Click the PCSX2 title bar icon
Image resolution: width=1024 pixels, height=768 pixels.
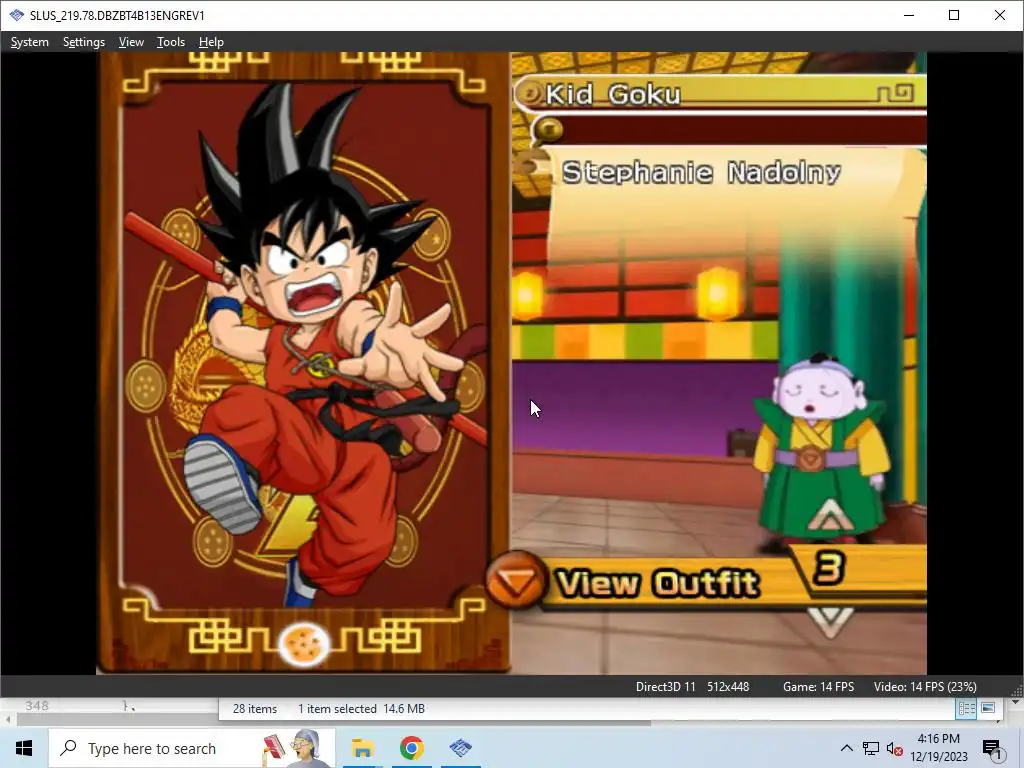[16, 15]
